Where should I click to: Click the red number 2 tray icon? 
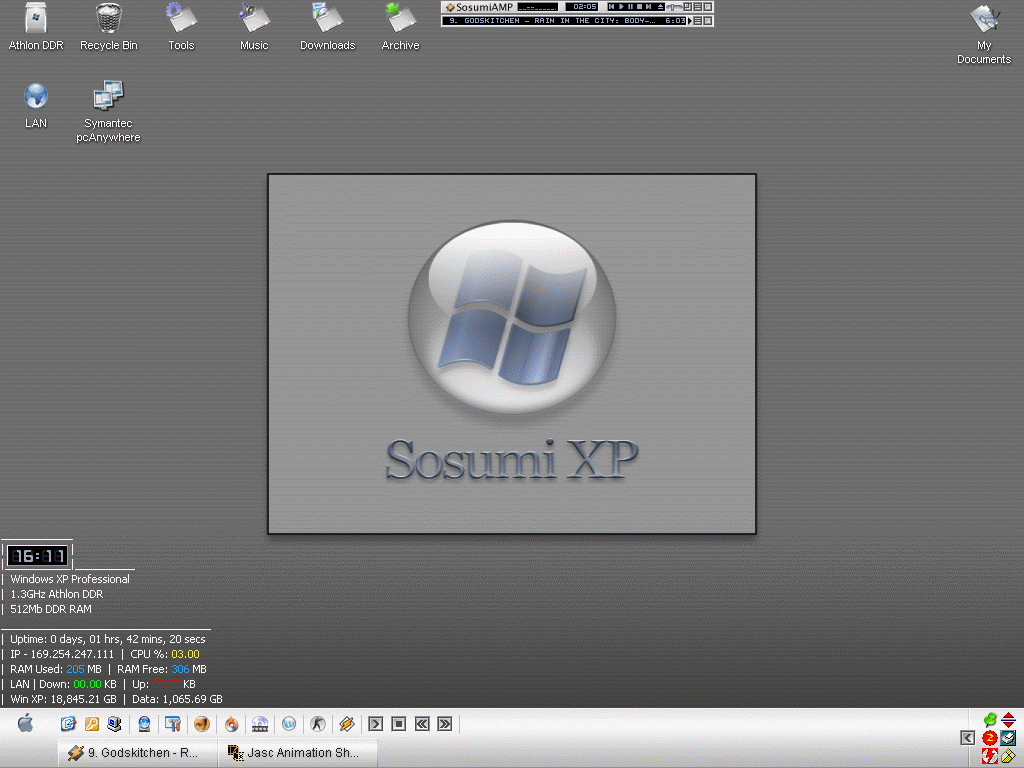(x=990, y=738)
